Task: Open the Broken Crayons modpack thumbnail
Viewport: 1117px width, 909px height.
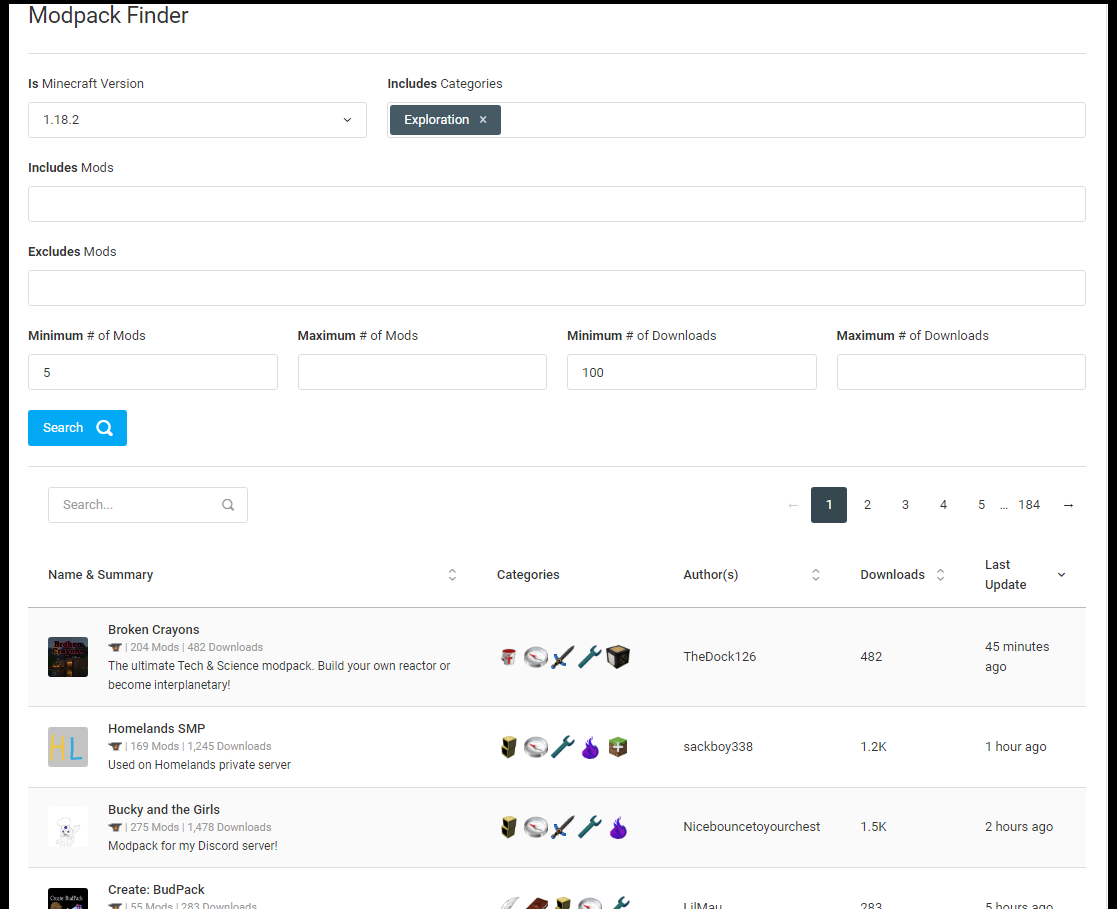Action: [x=68, y=657]
